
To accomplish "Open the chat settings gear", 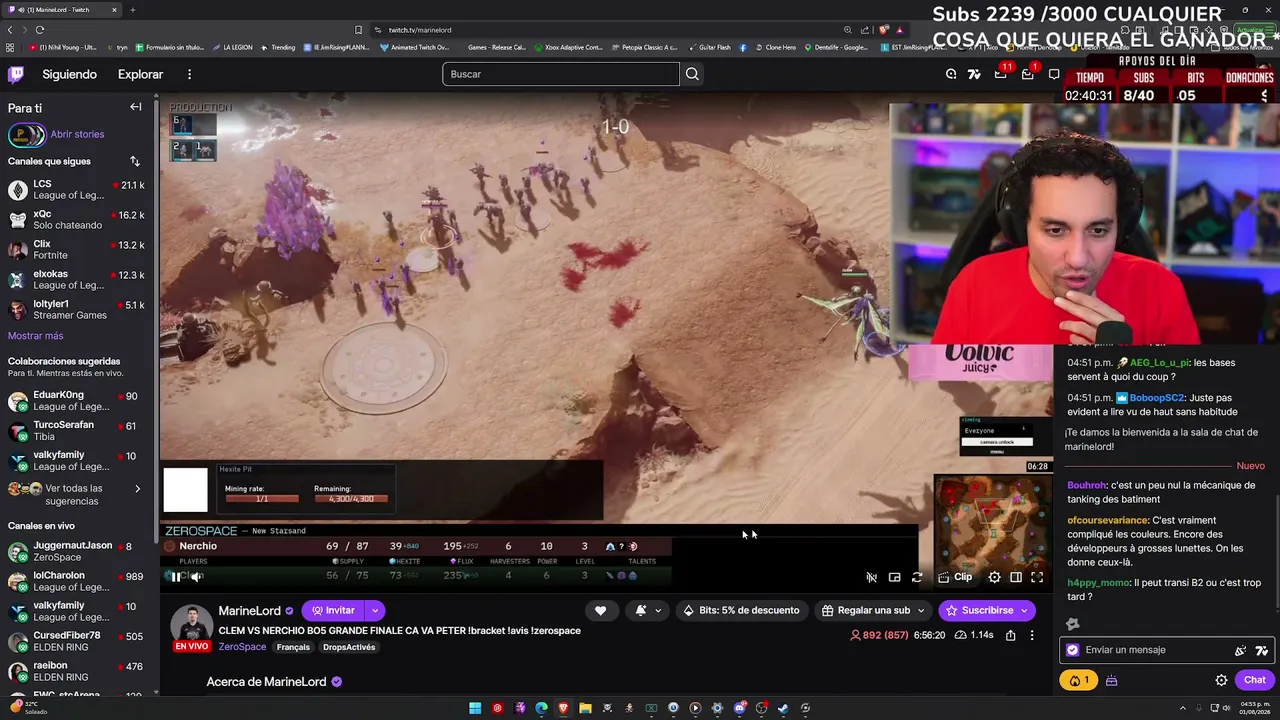I will [1221, 680].
